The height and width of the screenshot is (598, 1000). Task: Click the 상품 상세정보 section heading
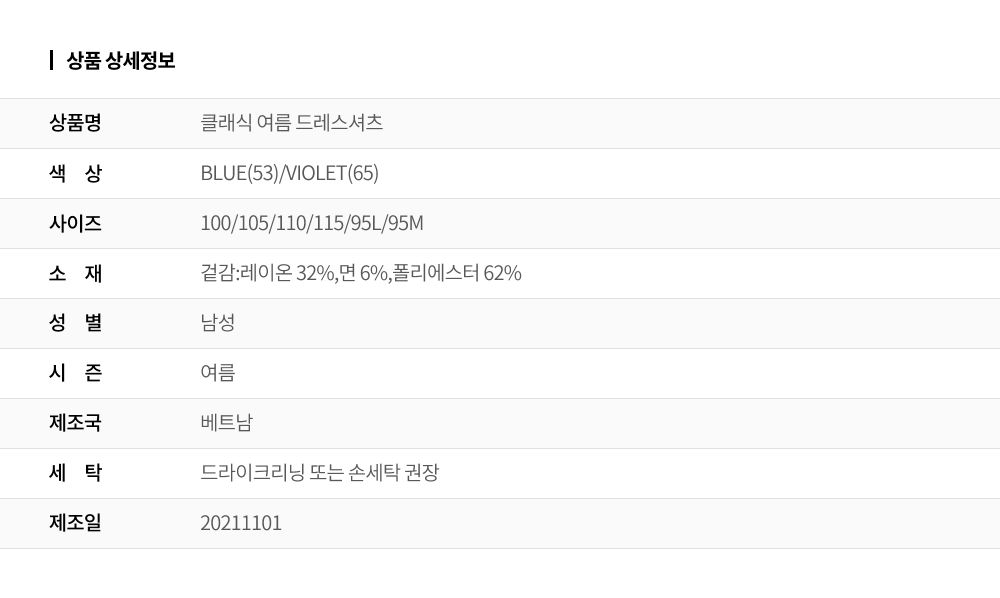click(x=121, y=61)
